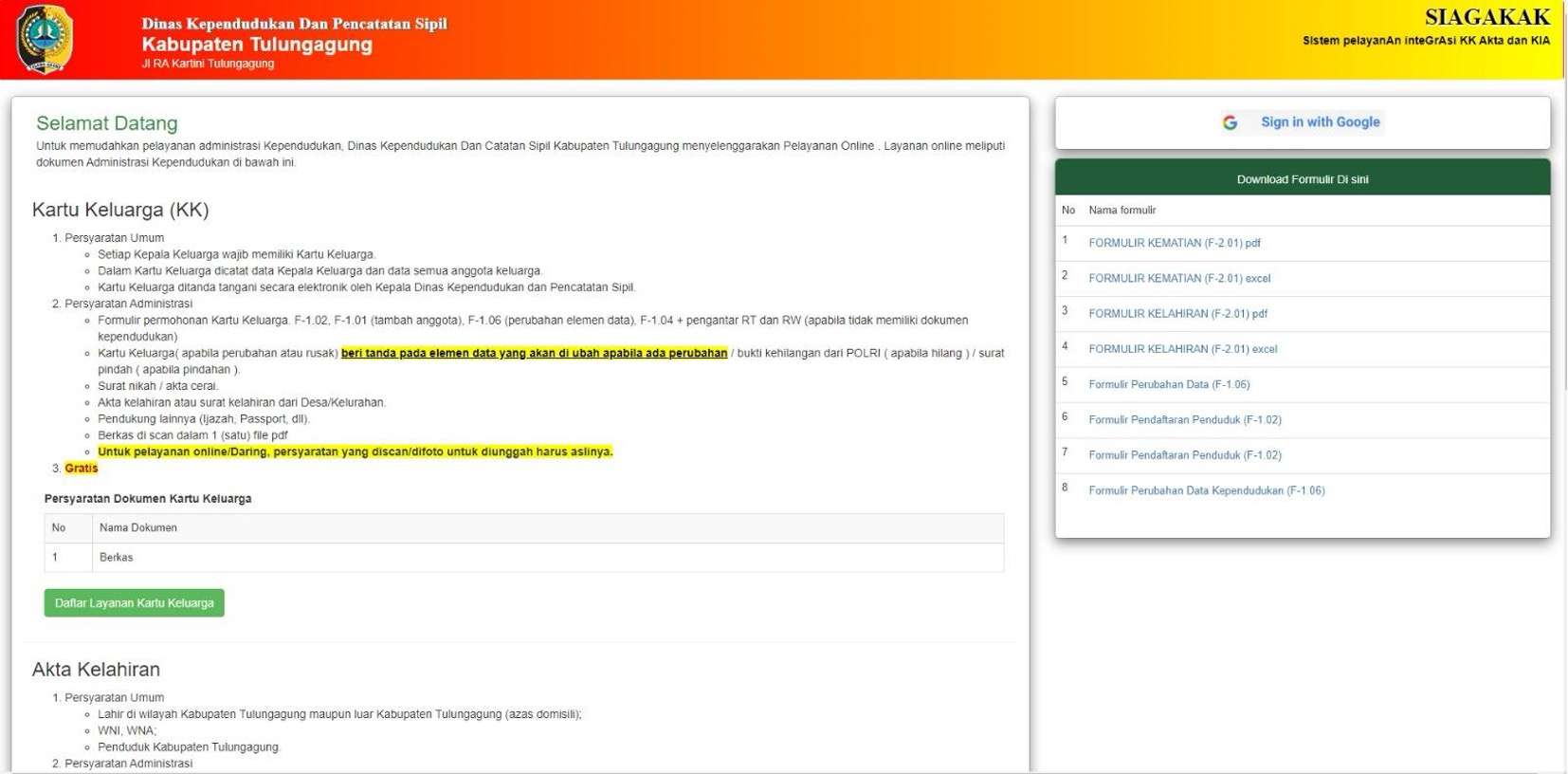Viewport: 1568px width, 774px height.
Task: Open seventh row Formulir Pendaftaran Penduduk link
Action: click(x=1185, y=455)
